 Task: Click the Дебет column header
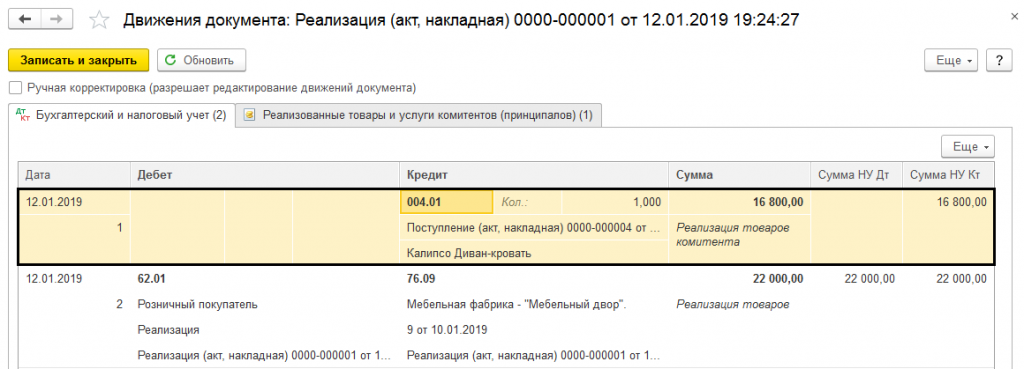(x=264, y=175)
